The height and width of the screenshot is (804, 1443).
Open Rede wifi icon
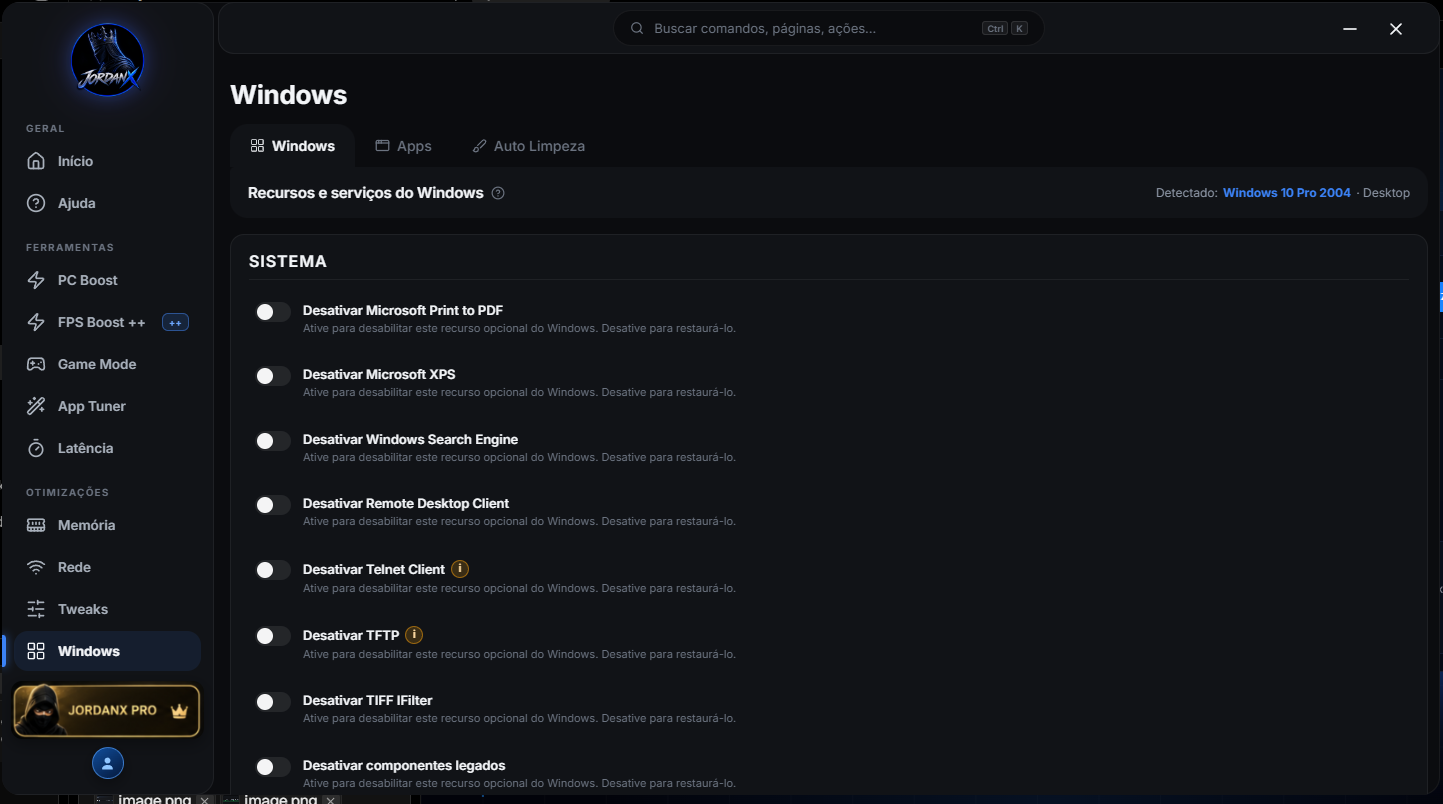(x=36, y=567)
